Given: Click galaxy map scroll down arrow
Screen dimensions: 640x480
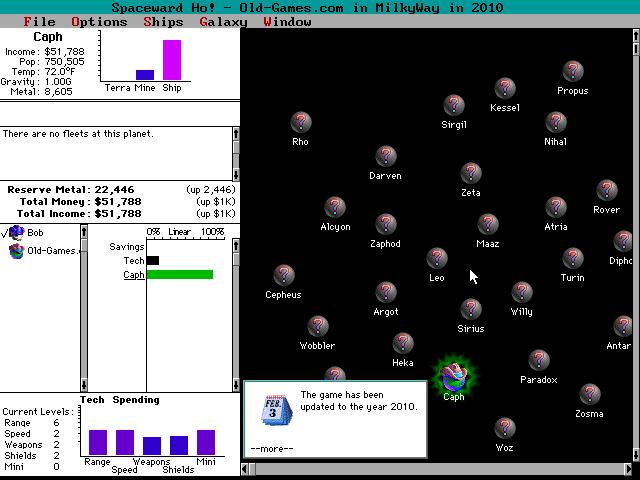Looking at the screenshot, I should click(x=636, y=454).
